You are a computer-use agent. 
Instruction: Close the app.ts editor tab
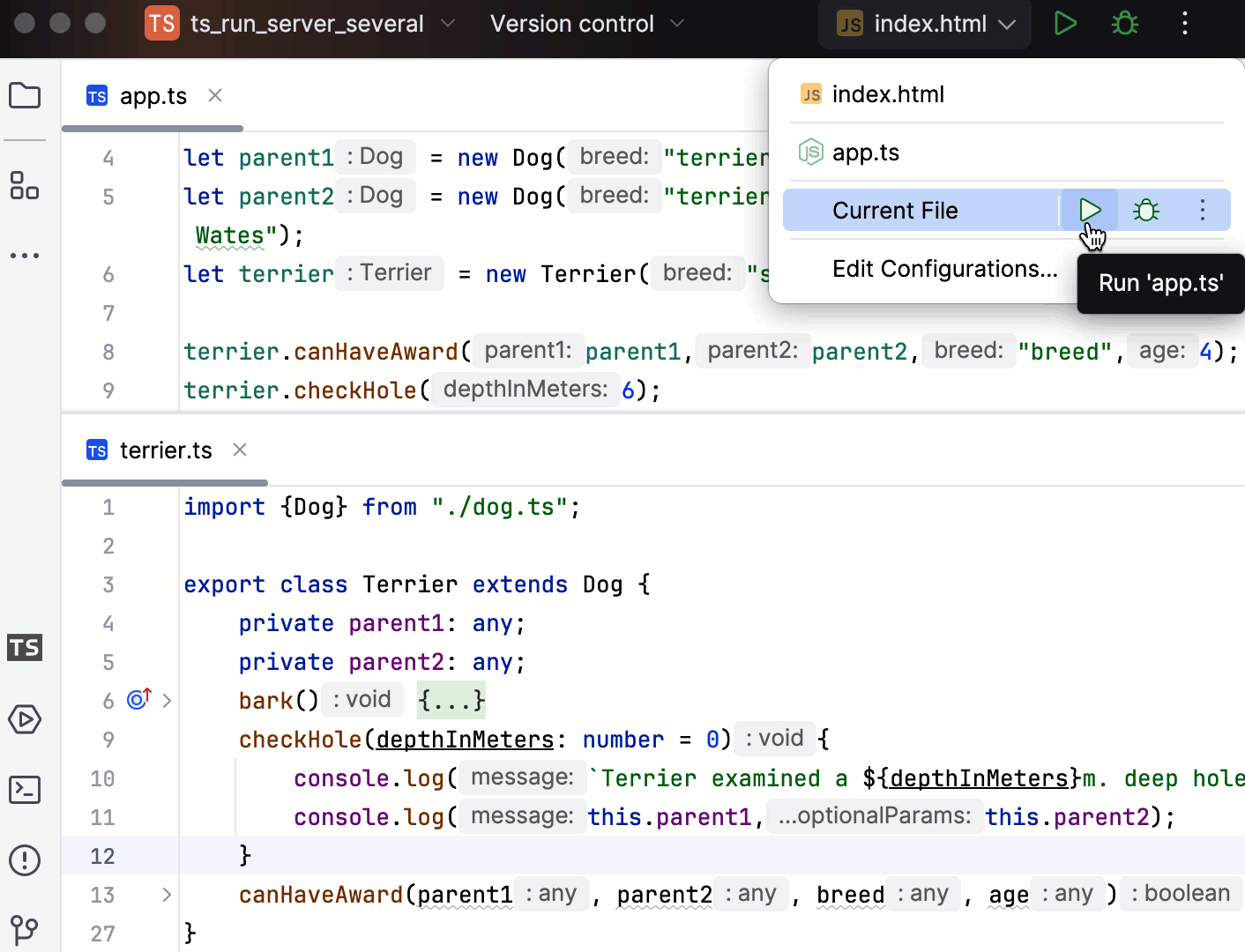coord(214,95)
